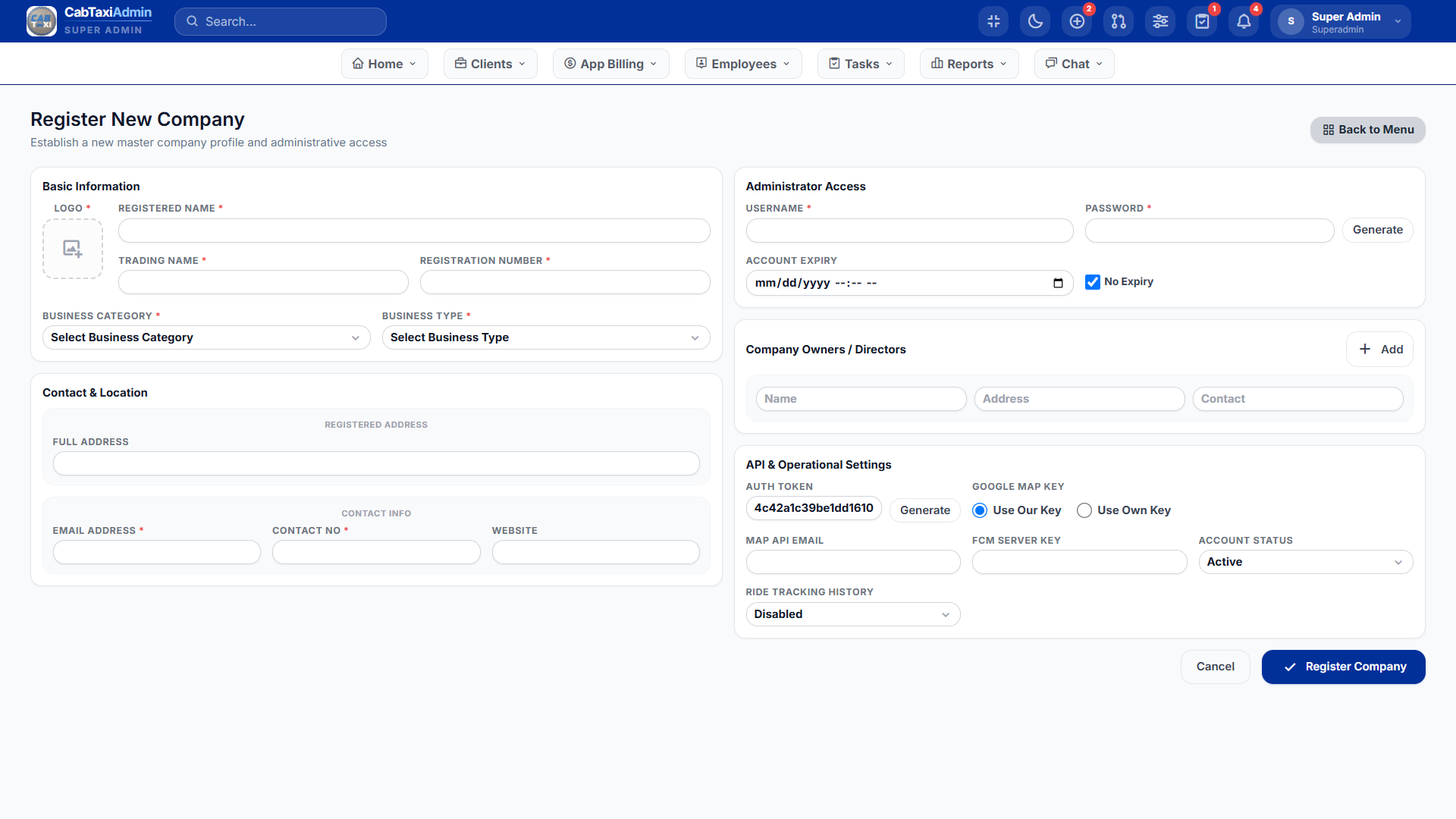Viewport: 1456px width, 819px height.
Task: Generate a new auth token
Action: pyautogui.click(x=925, y=510)
